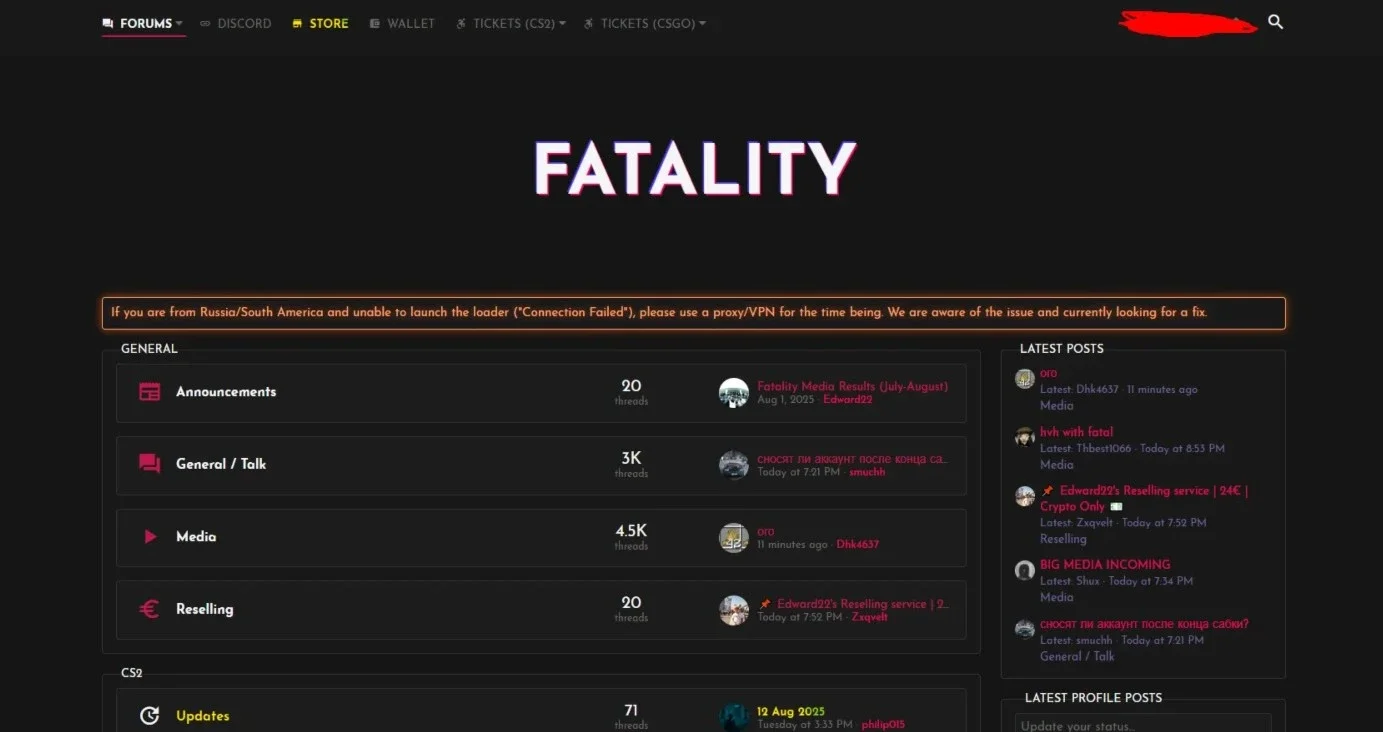Click Zxqvelt's avatar in the Reselling row

734,610
